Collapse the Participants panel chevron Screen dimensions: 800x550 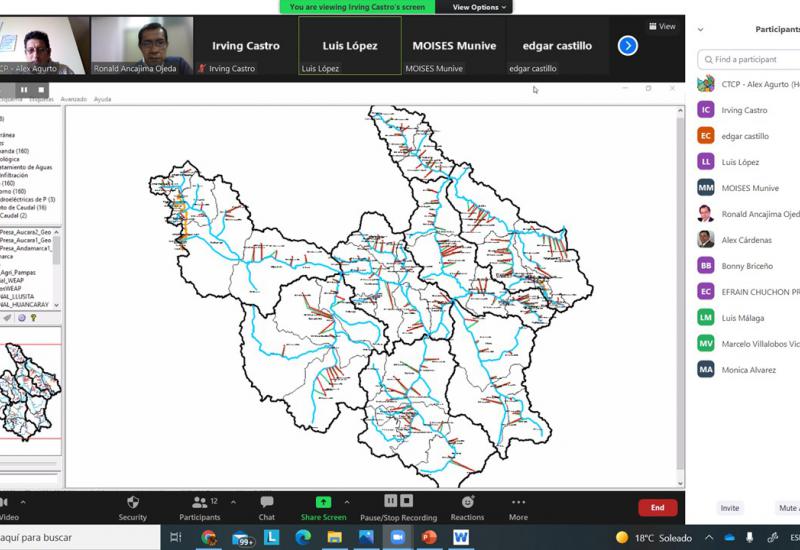(700, 29)
